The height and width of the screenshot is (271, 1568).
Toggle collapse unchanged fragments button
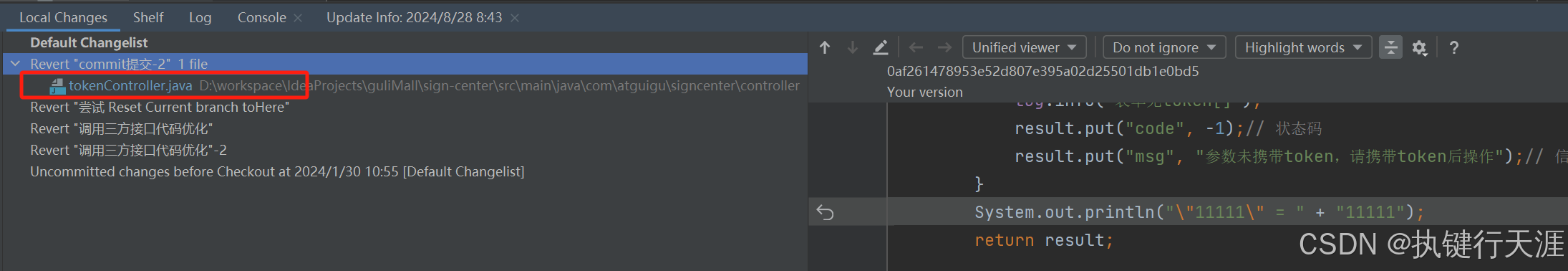coord(1390,47)
